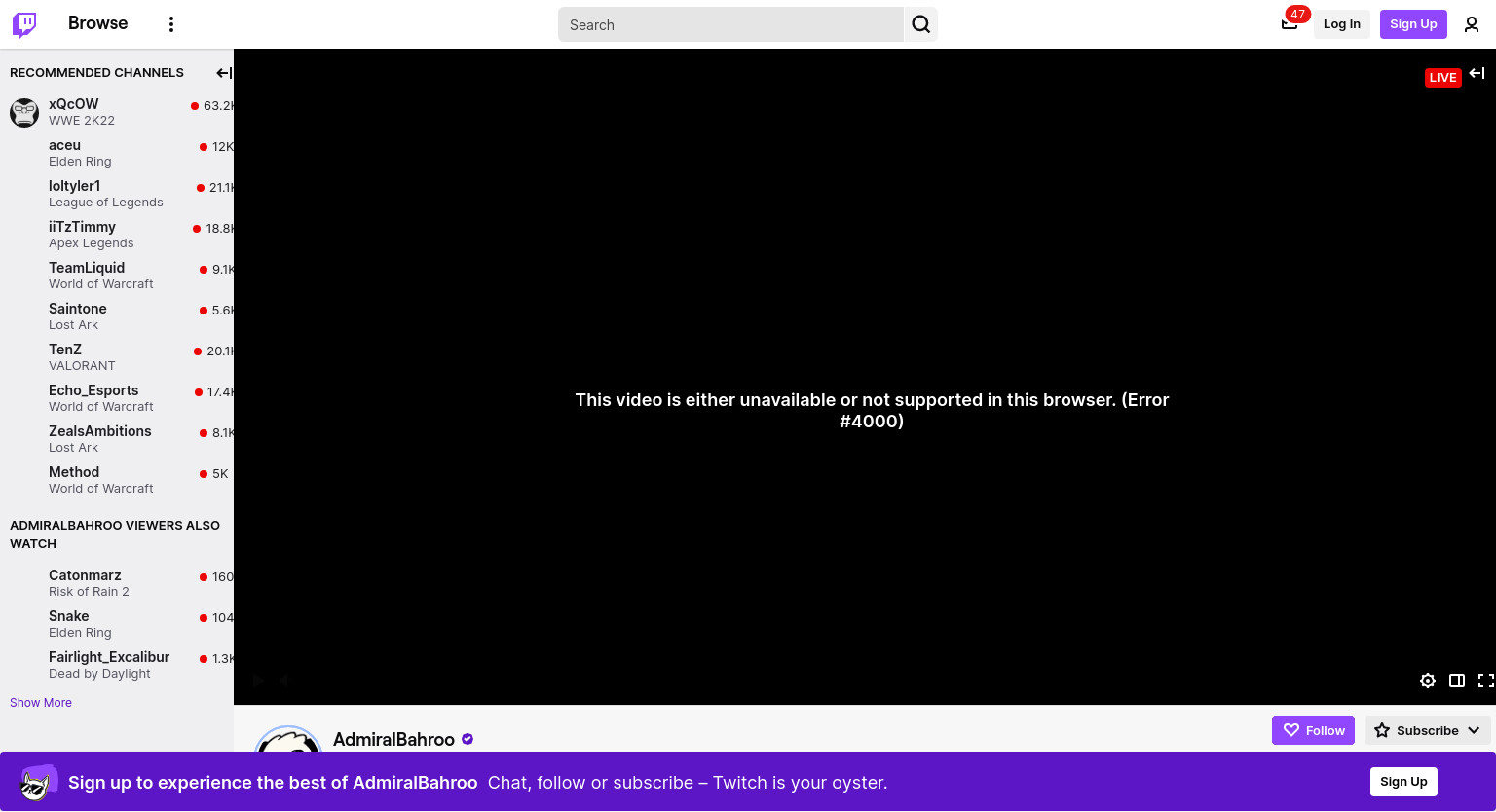Image resolution: width=1496 pixels, height=812 pixels.
Task: Follow the AdmiralBahroo channel
Action: (x=1313, y=730)
